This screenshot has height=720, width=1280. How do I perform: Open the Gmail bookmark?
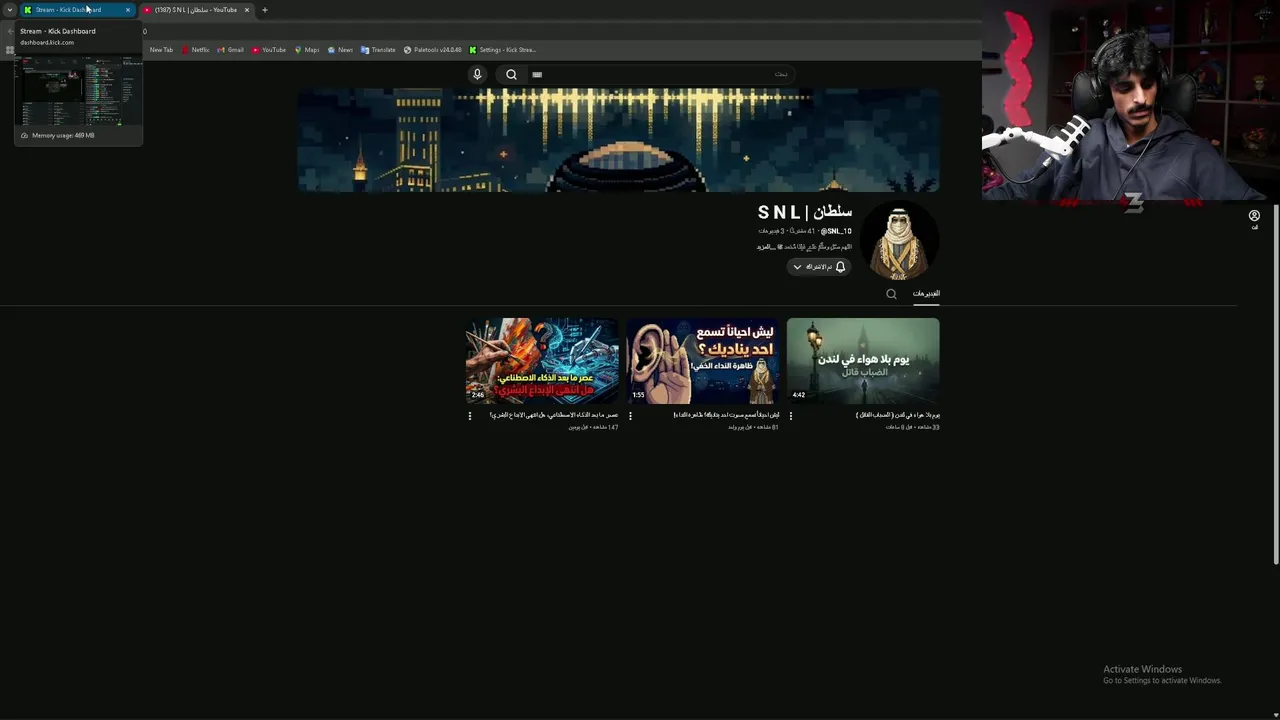pos(231,50)
